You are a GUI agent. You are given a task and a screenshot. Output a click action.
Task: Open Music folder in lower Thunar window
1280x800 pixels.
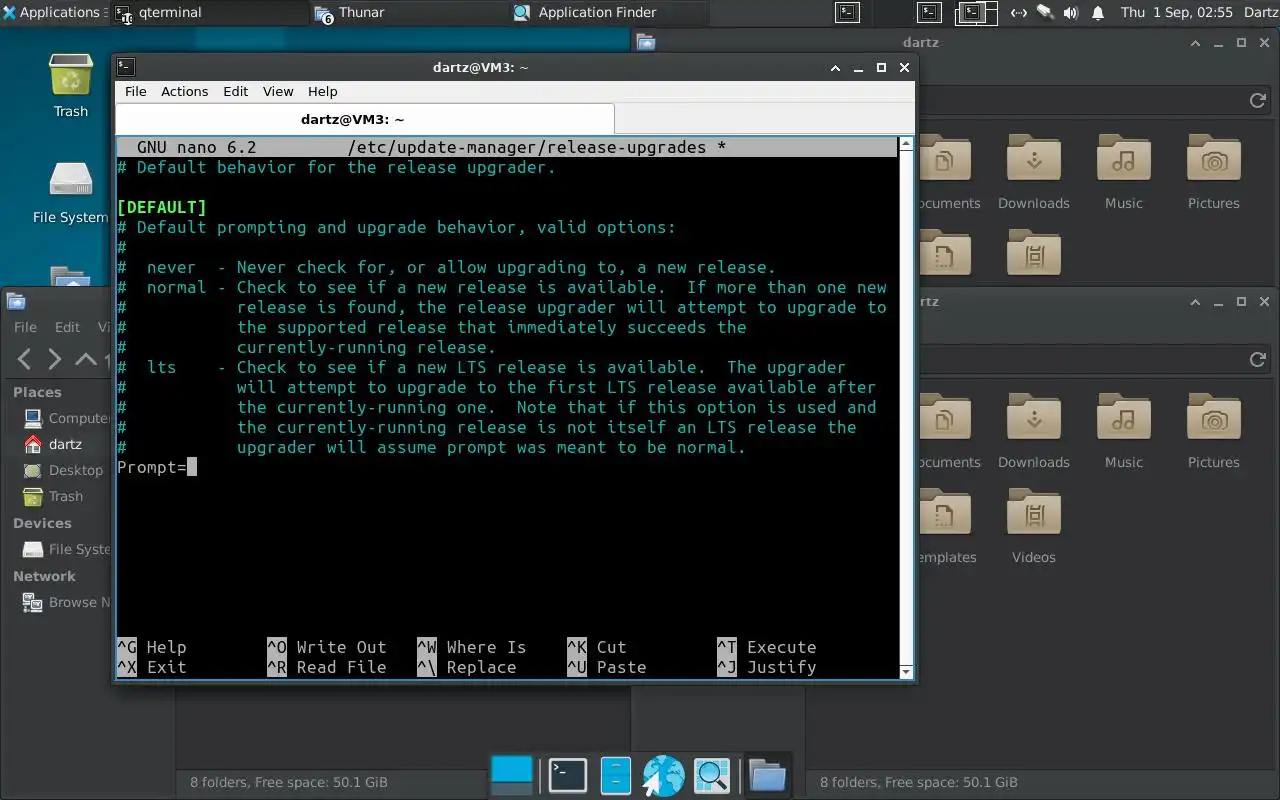1124,430
